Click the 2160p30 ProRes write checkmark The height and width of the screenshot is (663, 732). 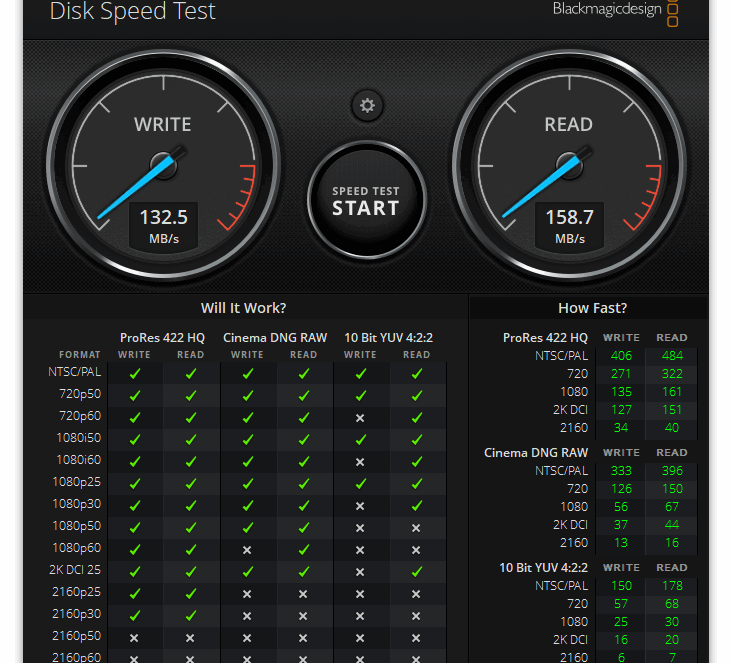[135, 615]
